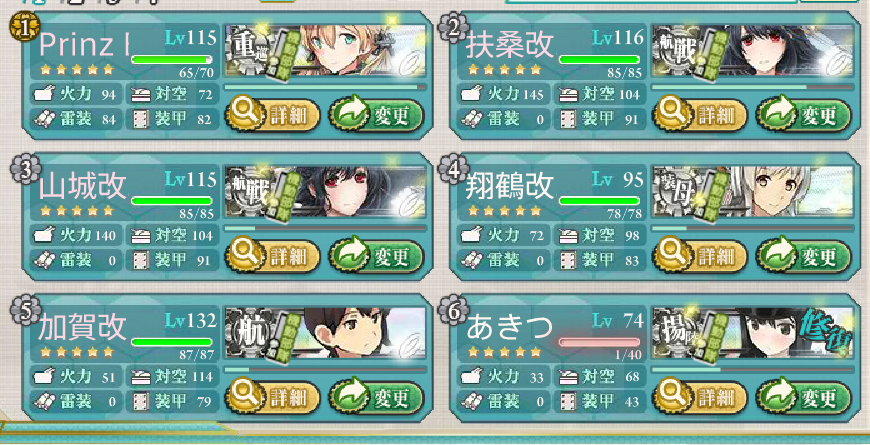Click the red HP bar of あきつ丸

pos(599,342)
